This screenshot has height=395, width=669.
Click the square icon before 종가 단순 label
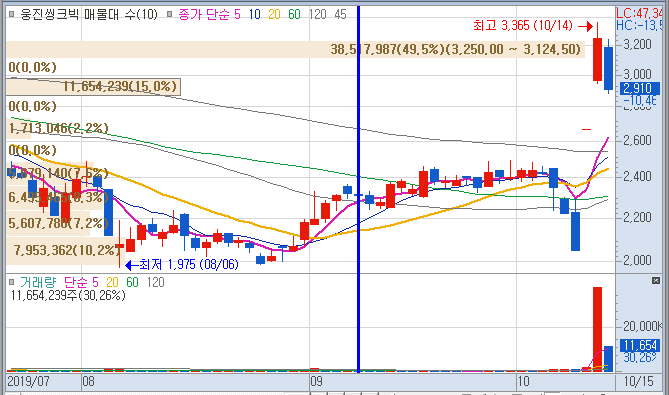pos(169,15)
